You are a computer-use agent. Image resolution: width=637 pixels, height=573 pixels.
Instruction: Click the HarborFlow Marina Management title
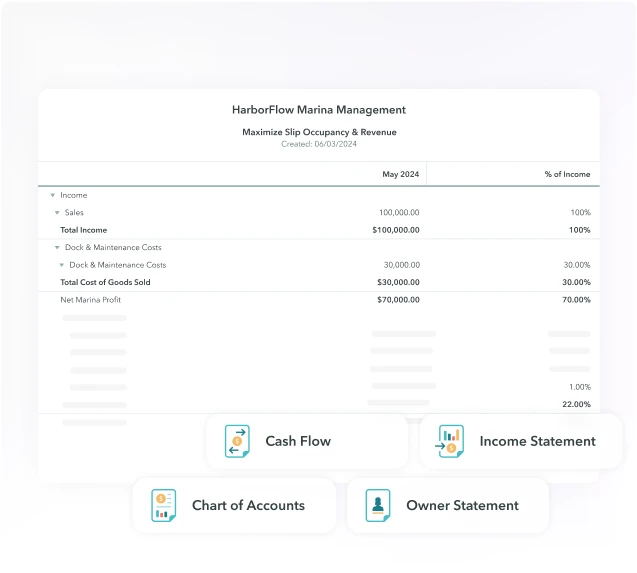pos(319,110)
